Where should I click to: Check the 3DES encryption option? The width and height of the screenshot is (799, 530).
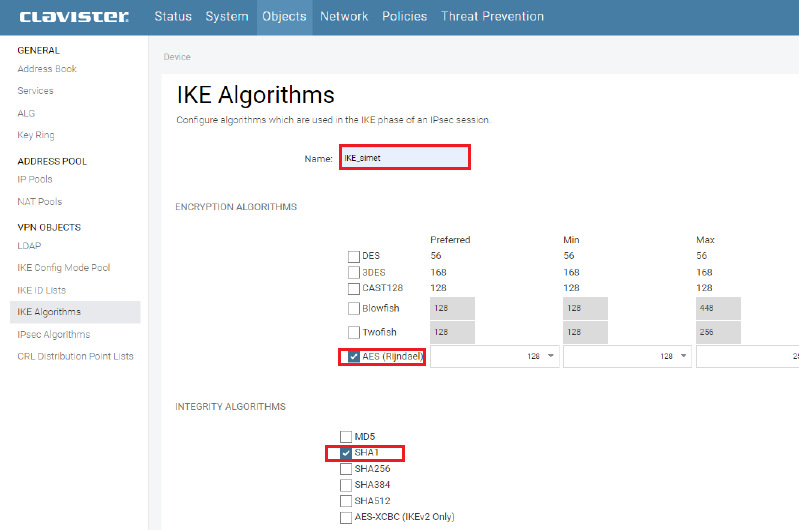(x=354, y=273)
